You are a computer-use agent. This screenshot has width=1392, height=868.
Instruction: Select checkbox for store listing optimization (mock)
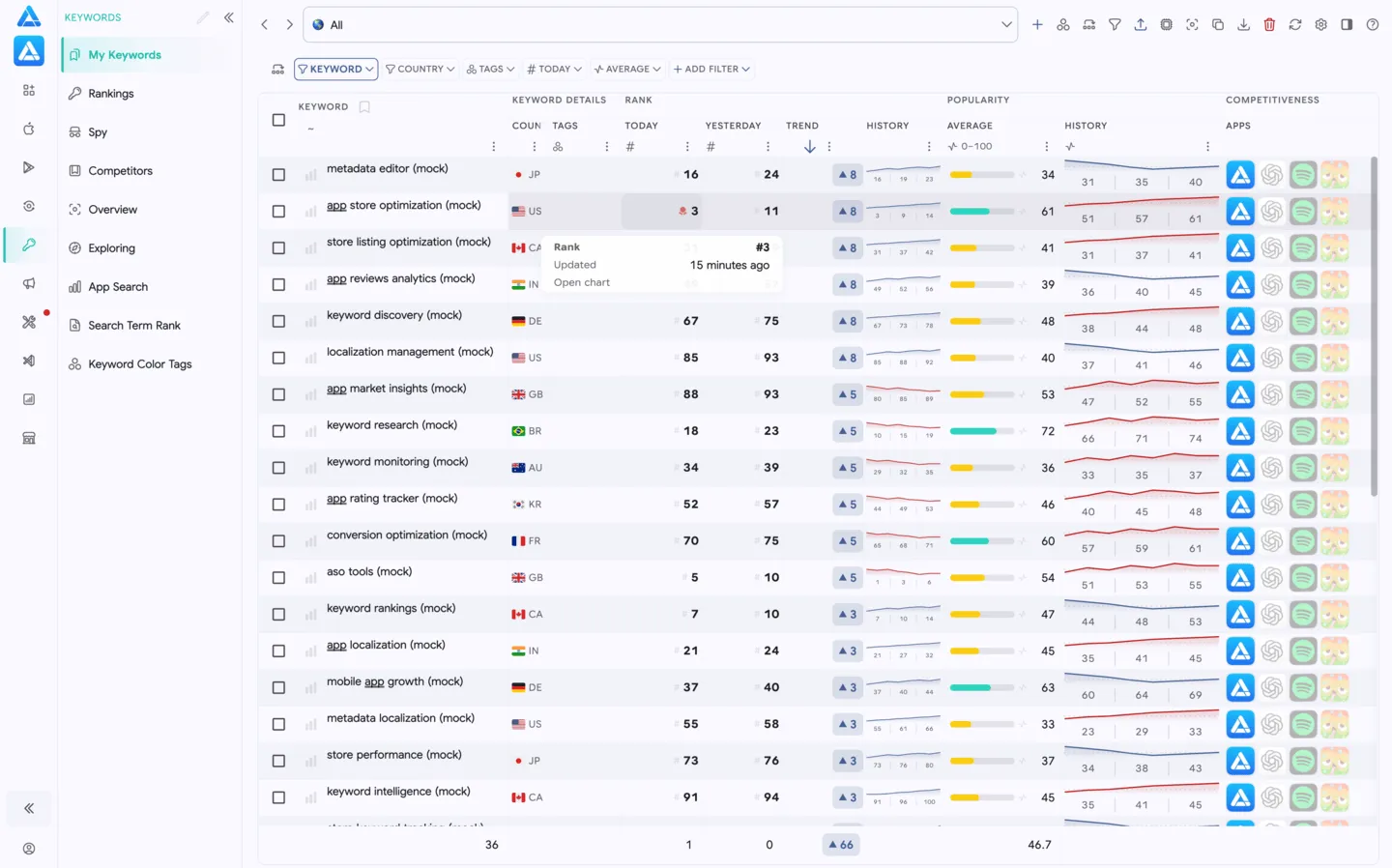point(278,247)
